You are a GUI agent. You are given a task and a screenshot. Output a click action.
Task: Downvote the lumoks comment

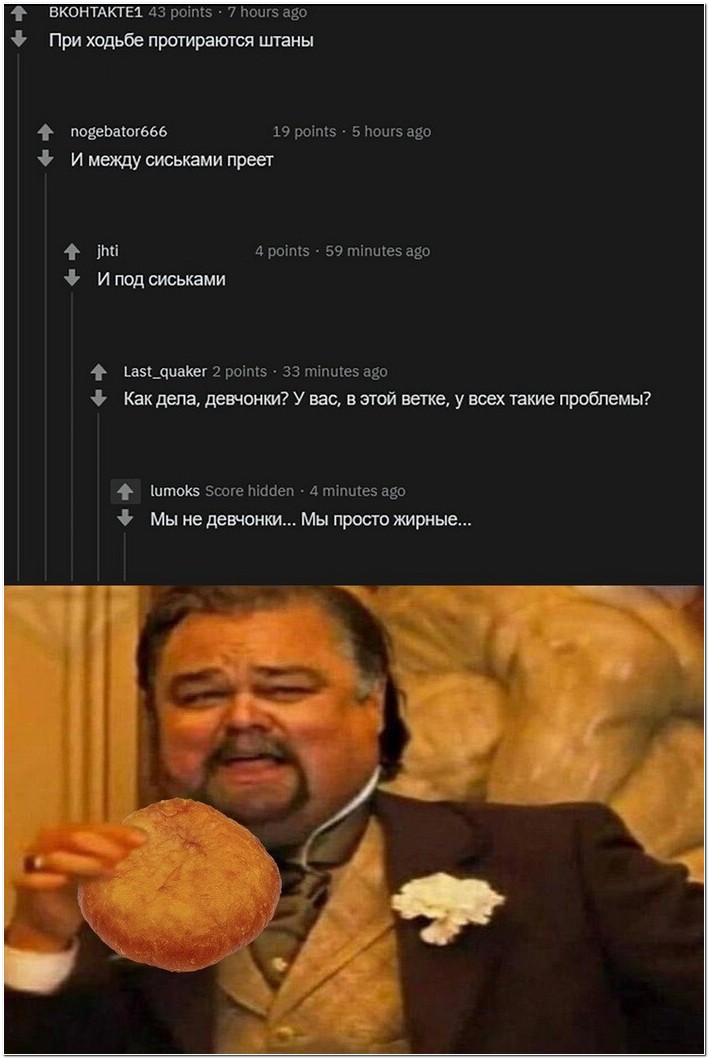click(x=125, y=518)
